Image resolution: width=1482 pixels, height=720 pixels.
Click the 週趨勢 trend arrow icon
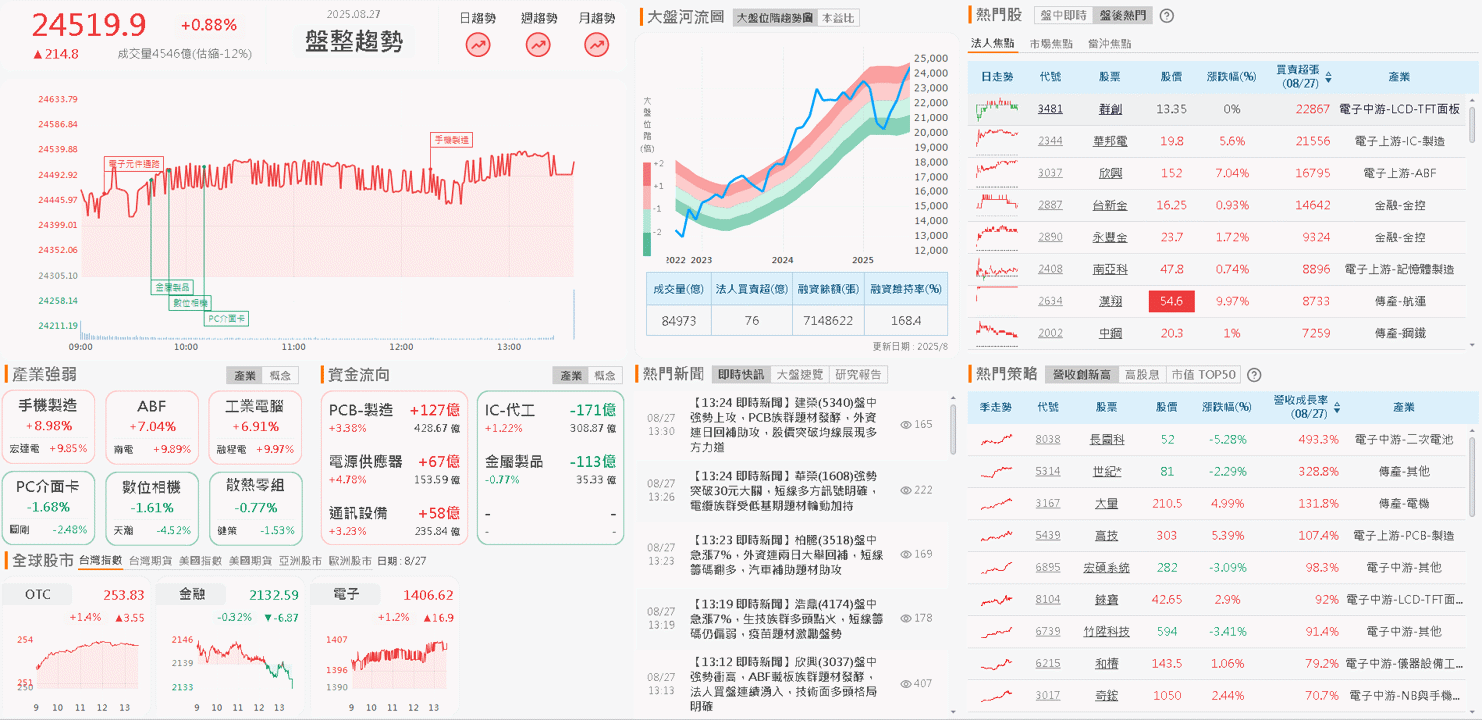538,44
